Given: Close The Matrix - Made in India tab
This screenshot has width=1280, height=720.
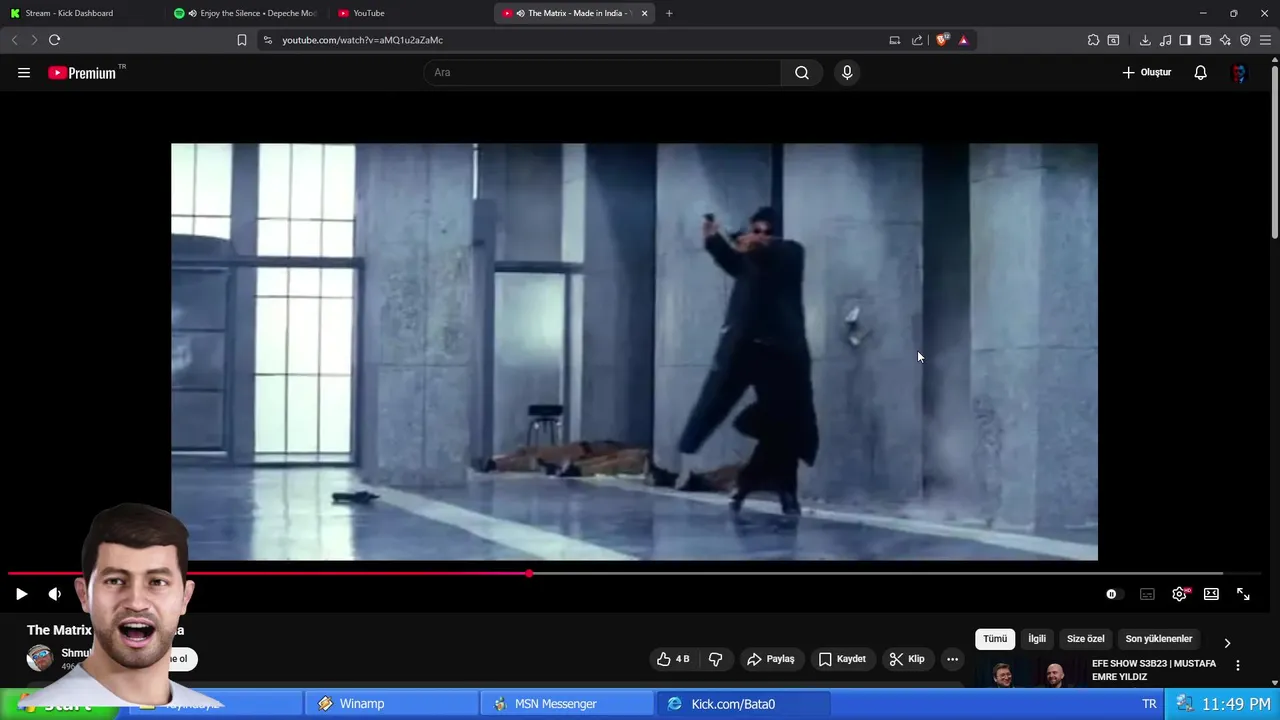Looking at the screenshot, I should [644, 13].
